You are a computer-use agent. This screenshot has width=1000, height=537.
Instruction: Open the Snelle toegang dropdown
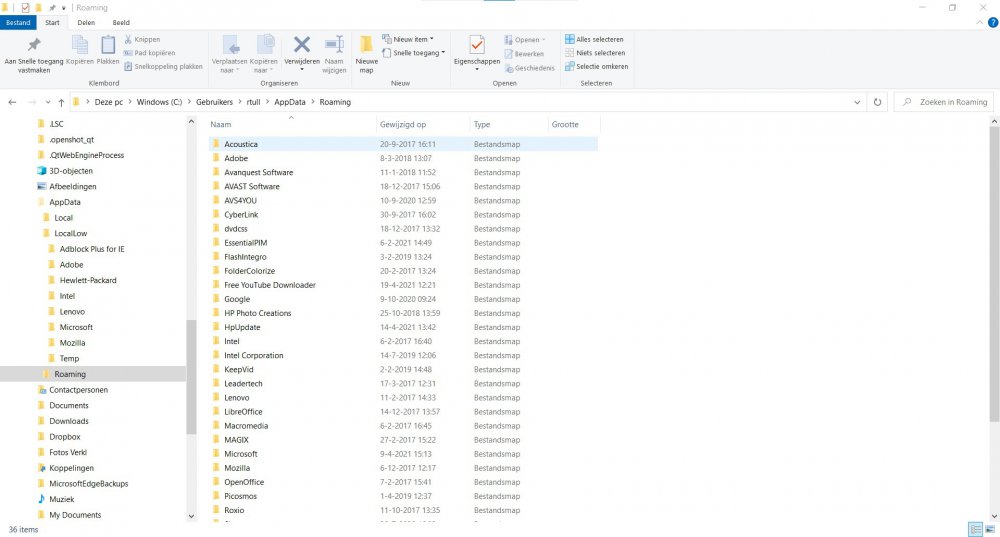(418, 53)
